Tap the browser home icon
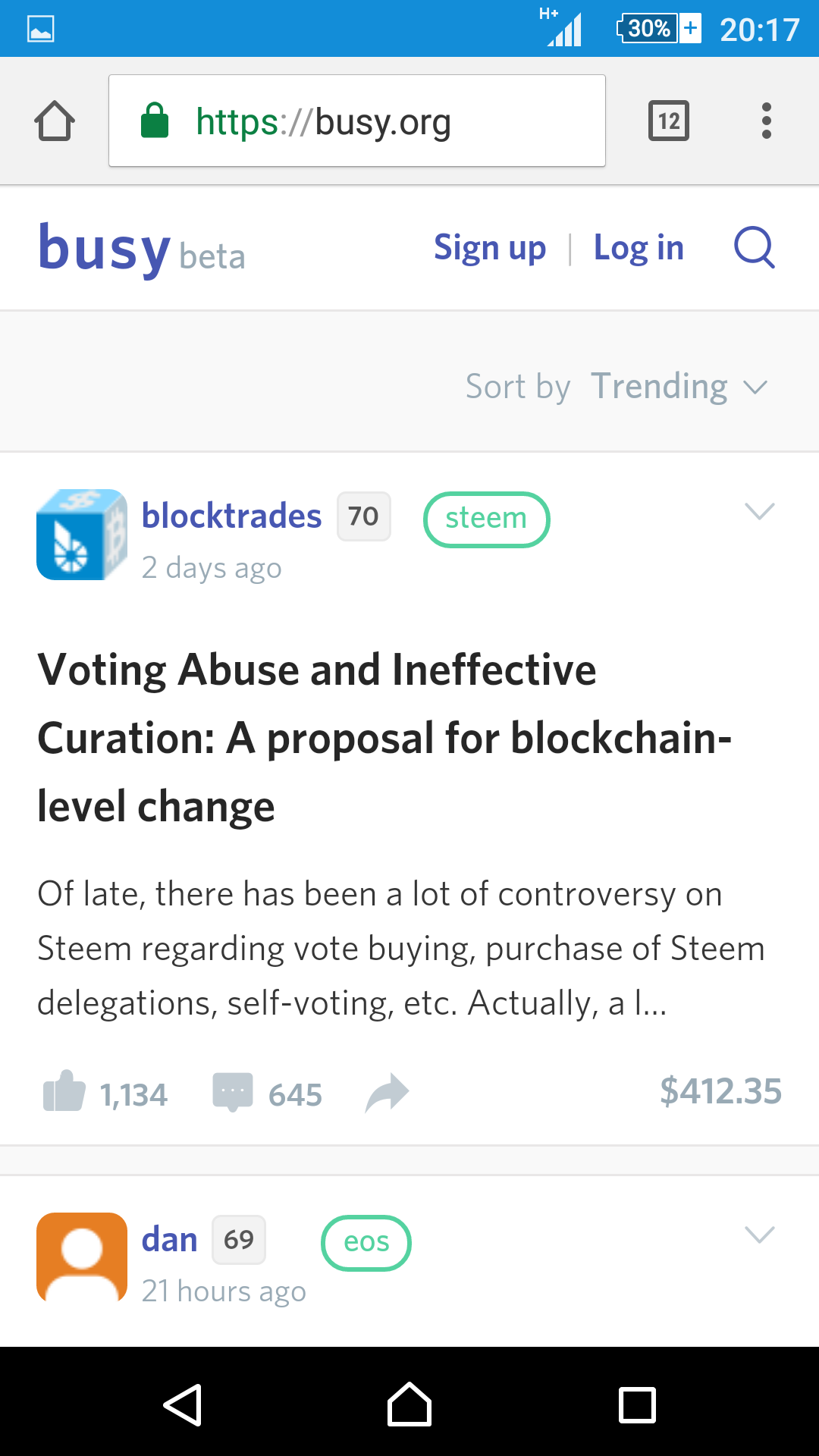Image resolution: width=819 pixels, height=1456 pixels. tap(55, 121)
